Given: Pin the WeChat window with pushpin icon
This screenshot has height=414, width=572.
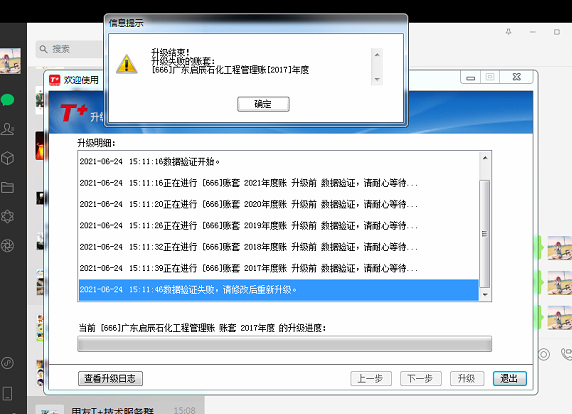Looking at the screenshot, I should coord(509,32).
